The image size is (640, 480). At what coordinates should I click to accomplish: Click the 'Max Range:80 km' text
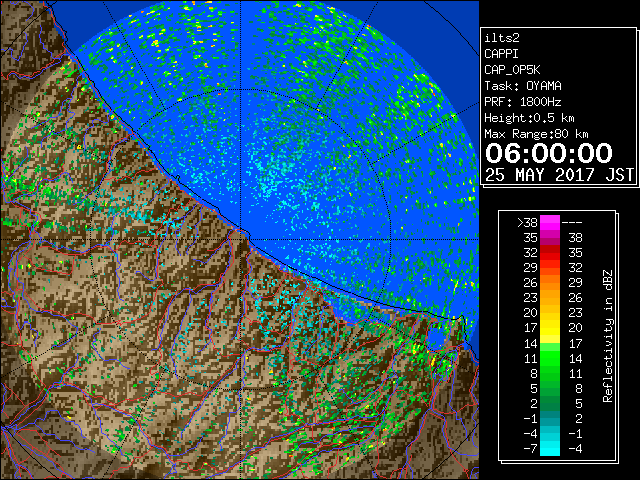[x=536, y=134]
